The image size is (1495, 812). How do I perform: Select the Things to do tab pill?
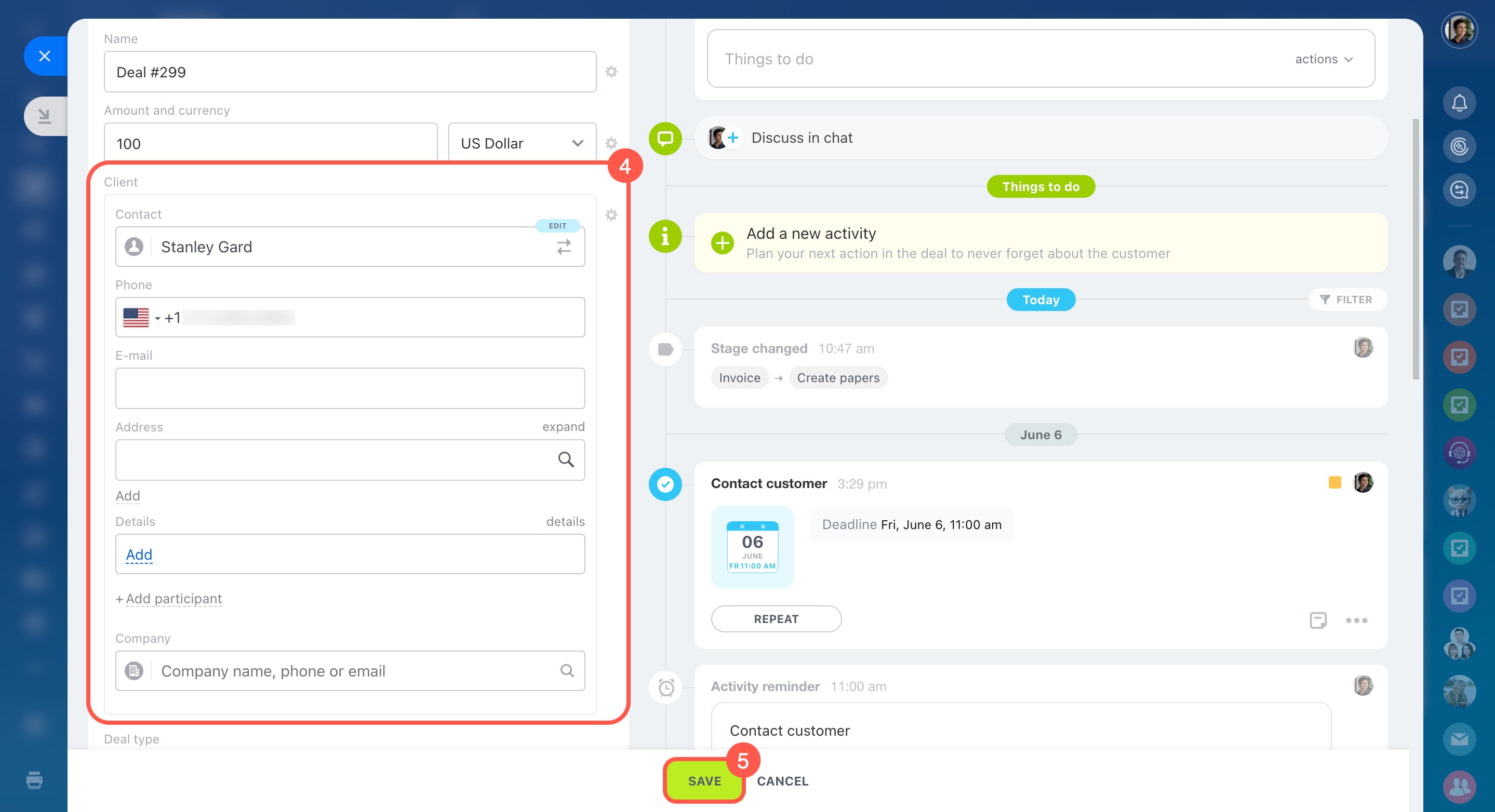pyautogui.click(x=1040, y=187)
